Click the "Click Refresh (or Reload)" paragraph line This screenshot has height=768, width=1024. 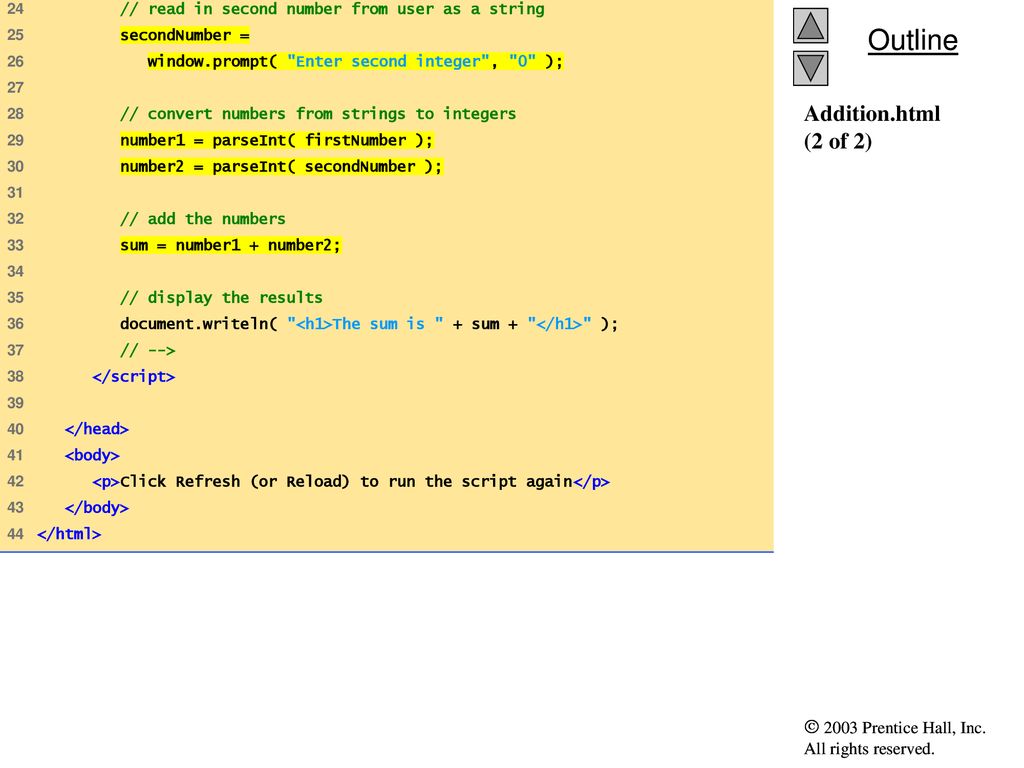(351, 482)
